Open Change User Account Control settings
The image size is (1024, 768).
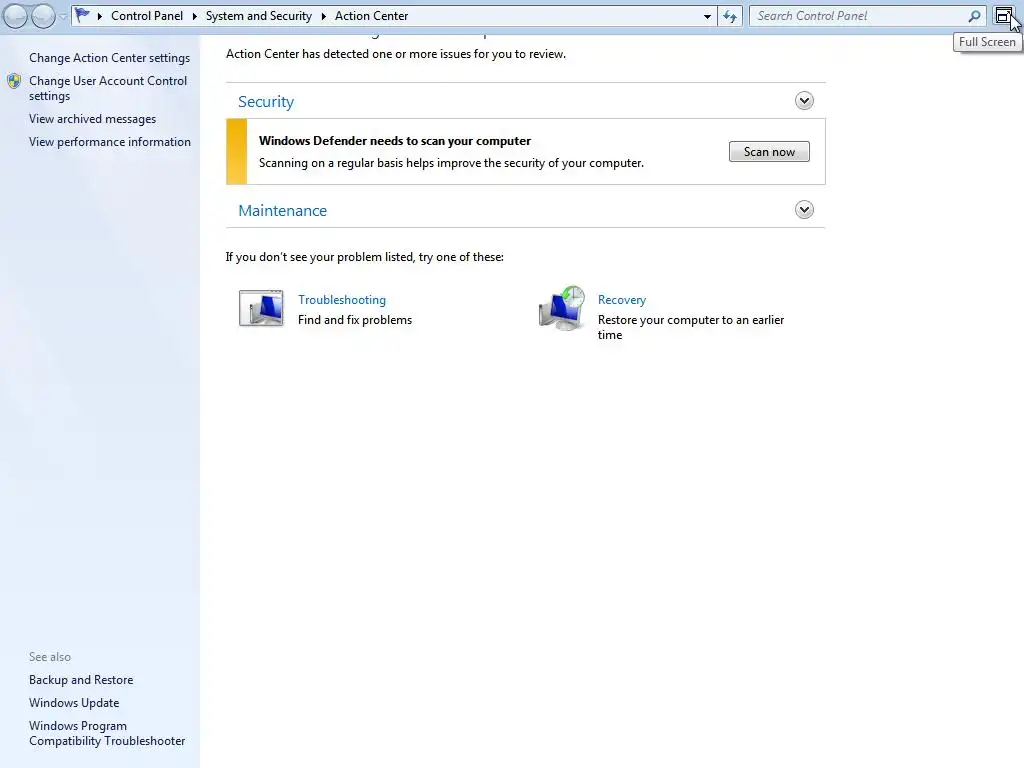[108, 88]
